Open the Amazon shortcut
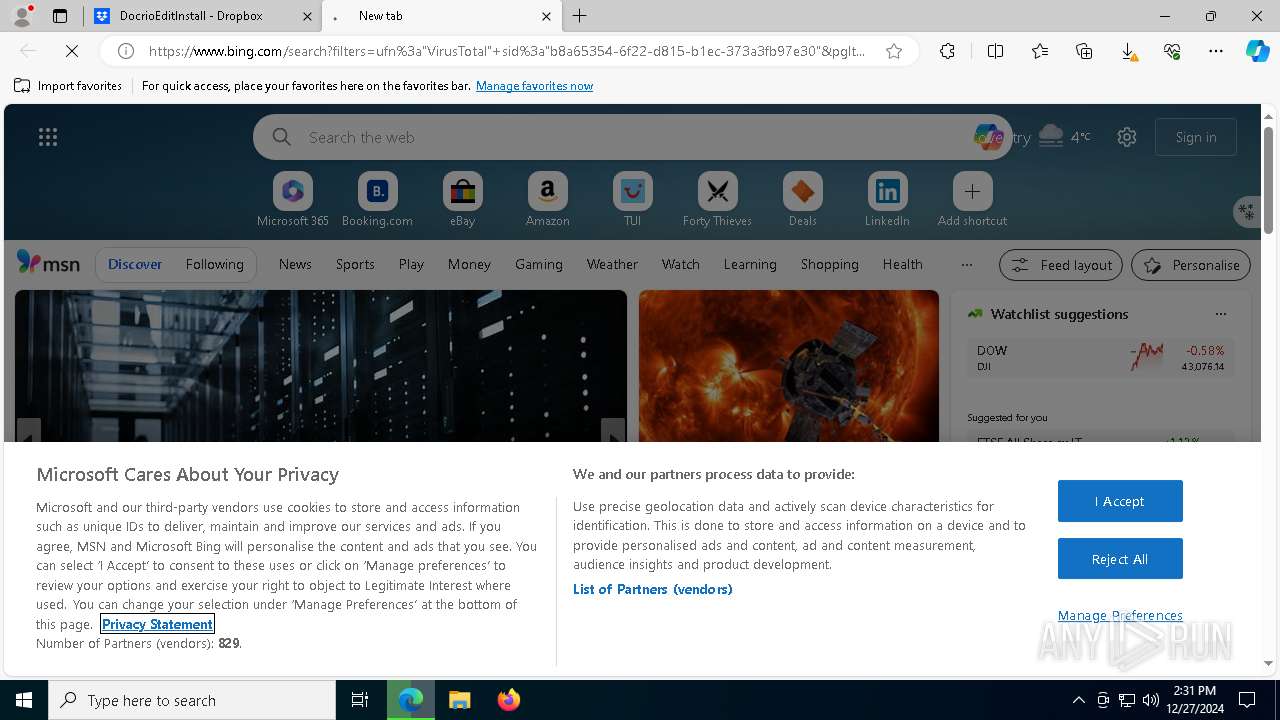 pos(547,199)
